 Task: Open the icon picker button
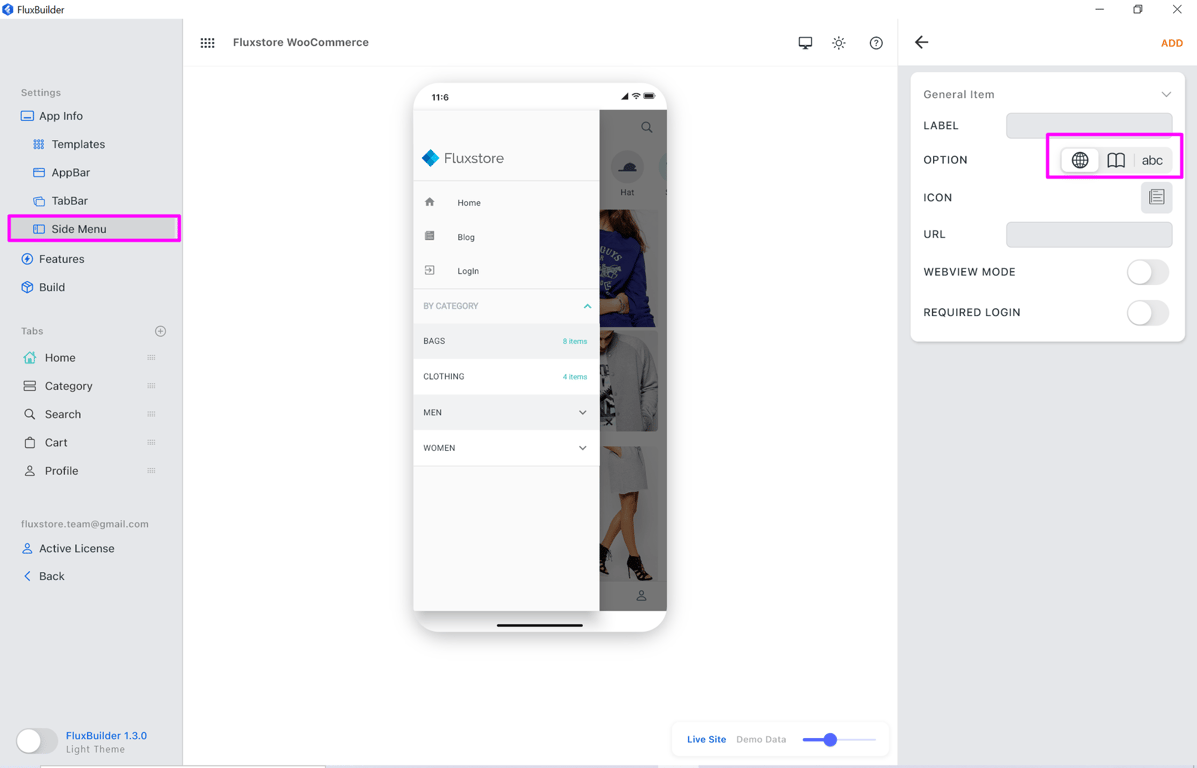[x=1157, y=197]
